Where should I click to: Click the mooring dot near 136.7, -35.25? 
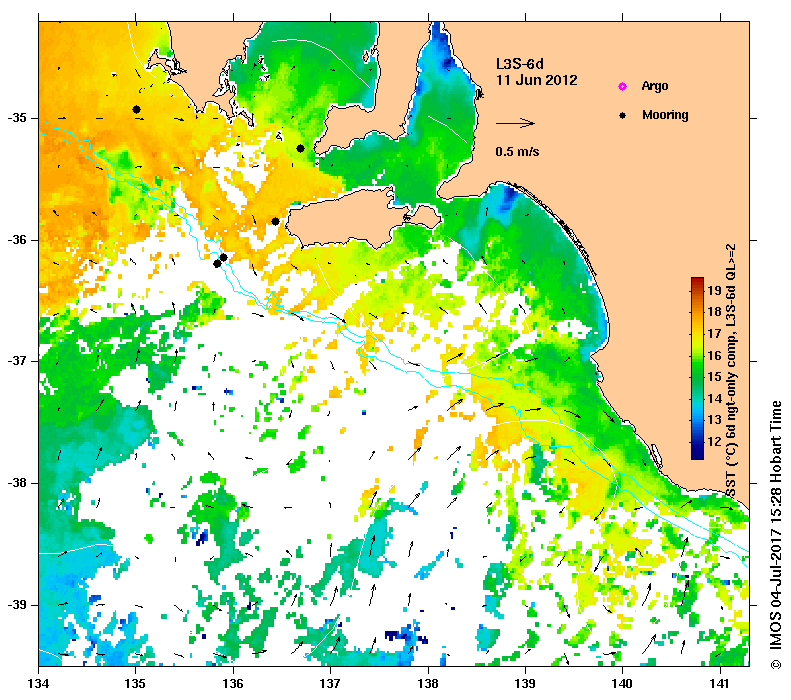point(300,148)
